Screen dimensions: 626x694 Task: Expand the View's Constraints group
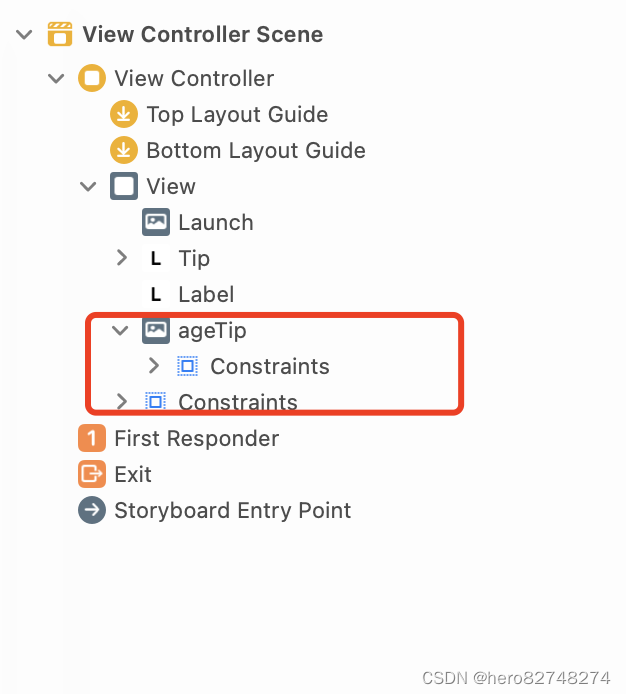[x=121, y=401]
